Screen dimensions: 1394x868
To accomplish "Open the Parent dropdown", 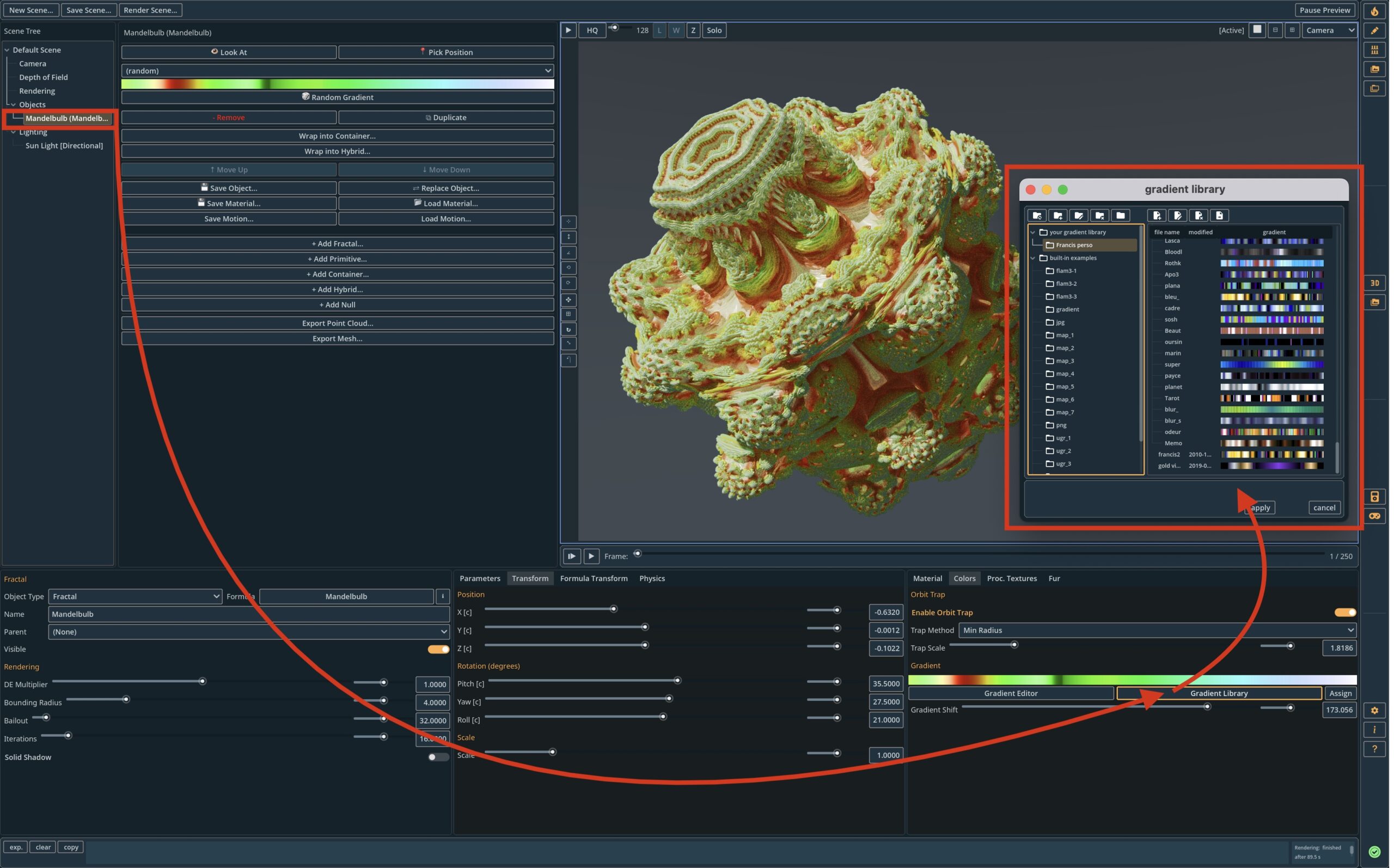I will click(x=249, y=633).
